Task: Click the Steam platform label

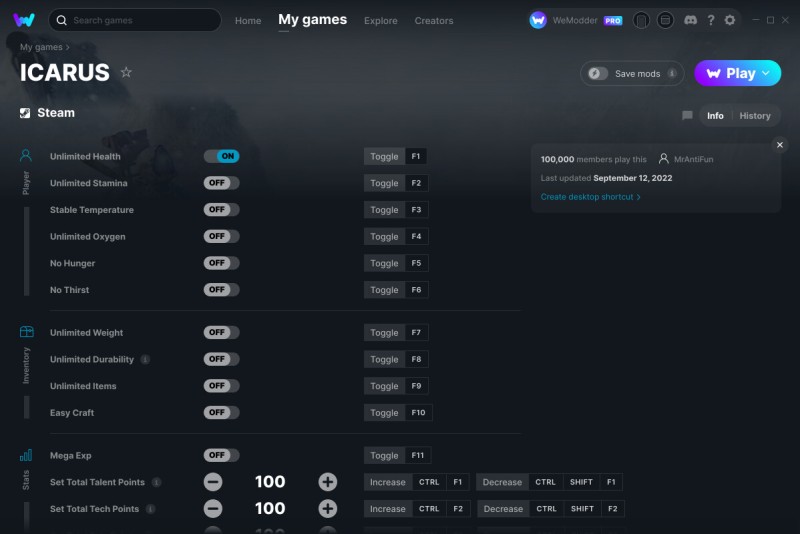Action: tap(56, 113)
